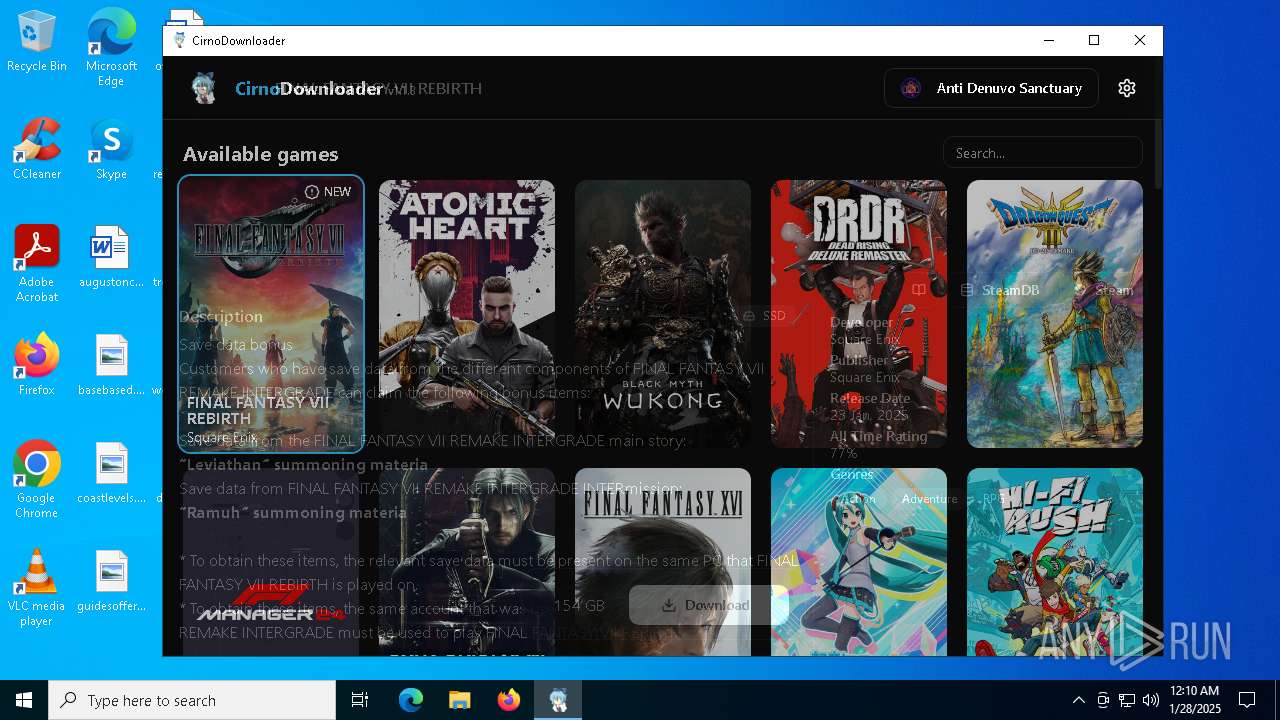This screenshot has width=1280, height=720.
Task: Click the Available games heading
Action: coord(261,154)
